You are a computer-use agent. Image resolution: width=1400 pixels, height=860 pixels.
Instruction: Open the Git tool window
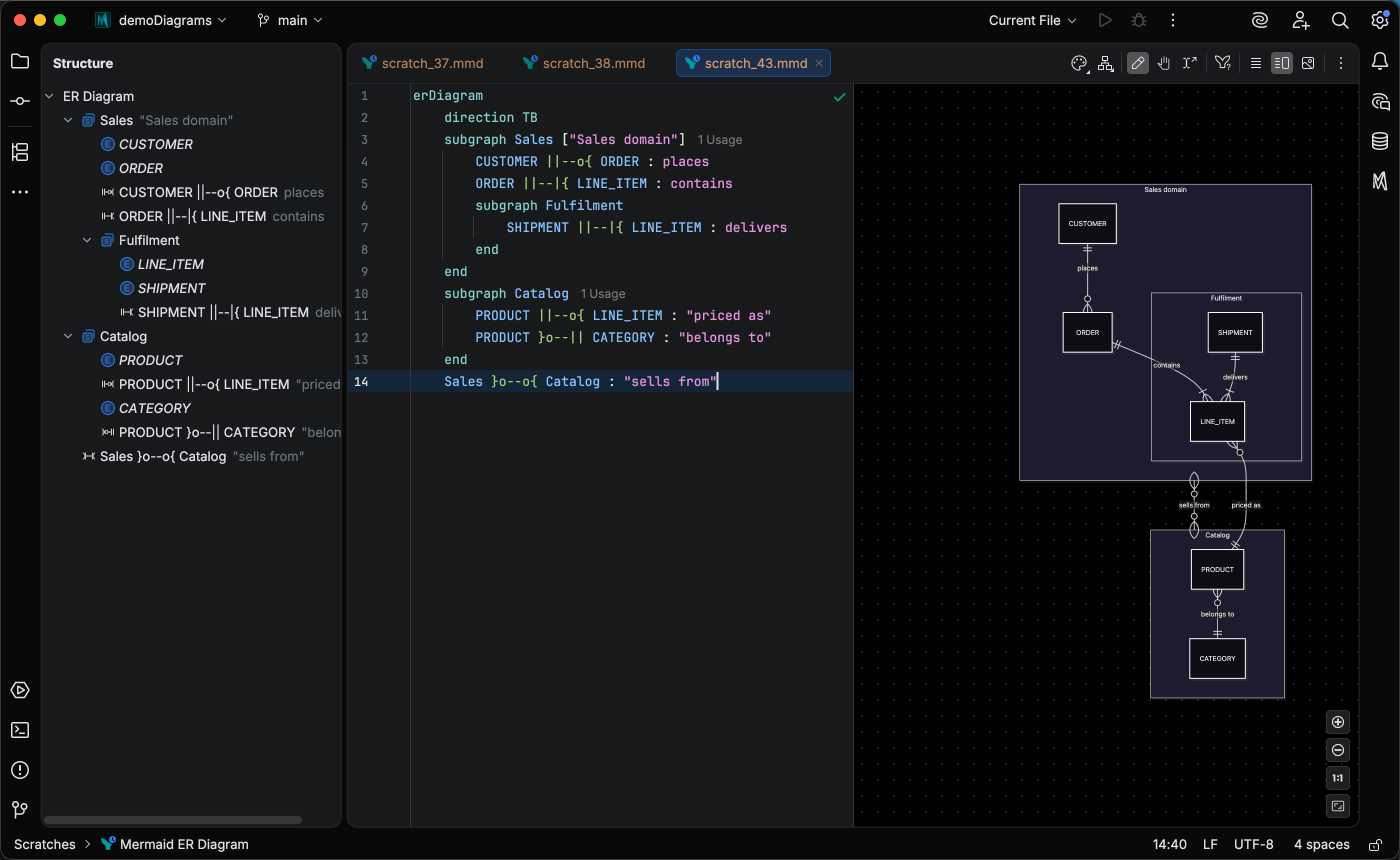[x=20, y=810]
